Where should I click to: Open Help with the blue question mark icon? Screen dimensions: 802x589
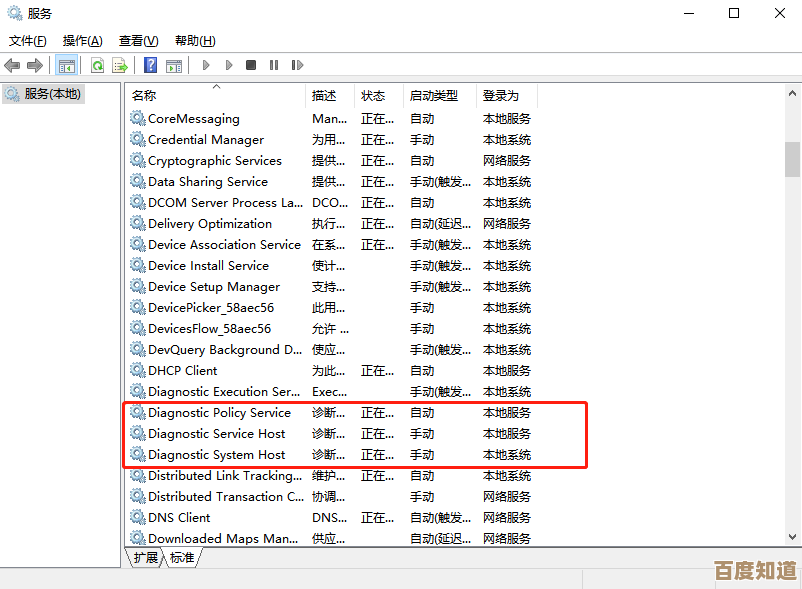(150, 65)
